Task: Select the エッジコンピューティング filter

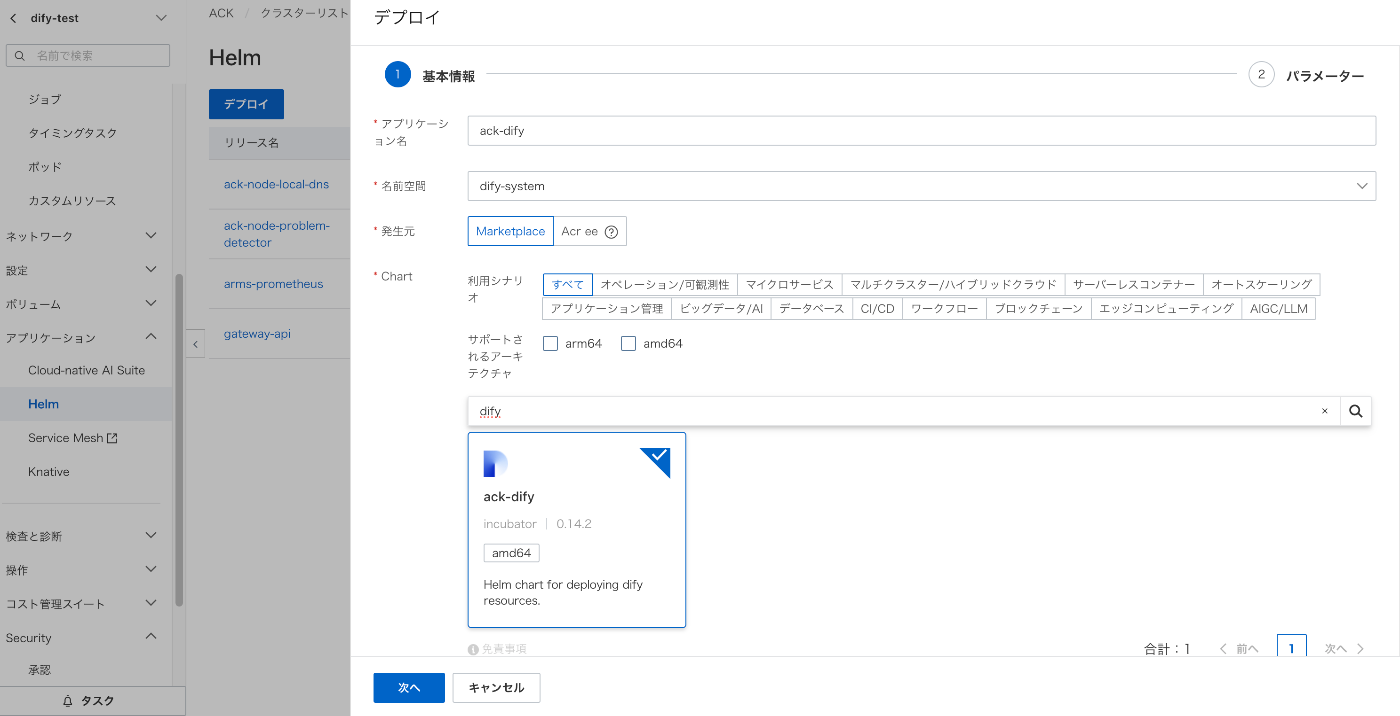Action: point(1167,309)
